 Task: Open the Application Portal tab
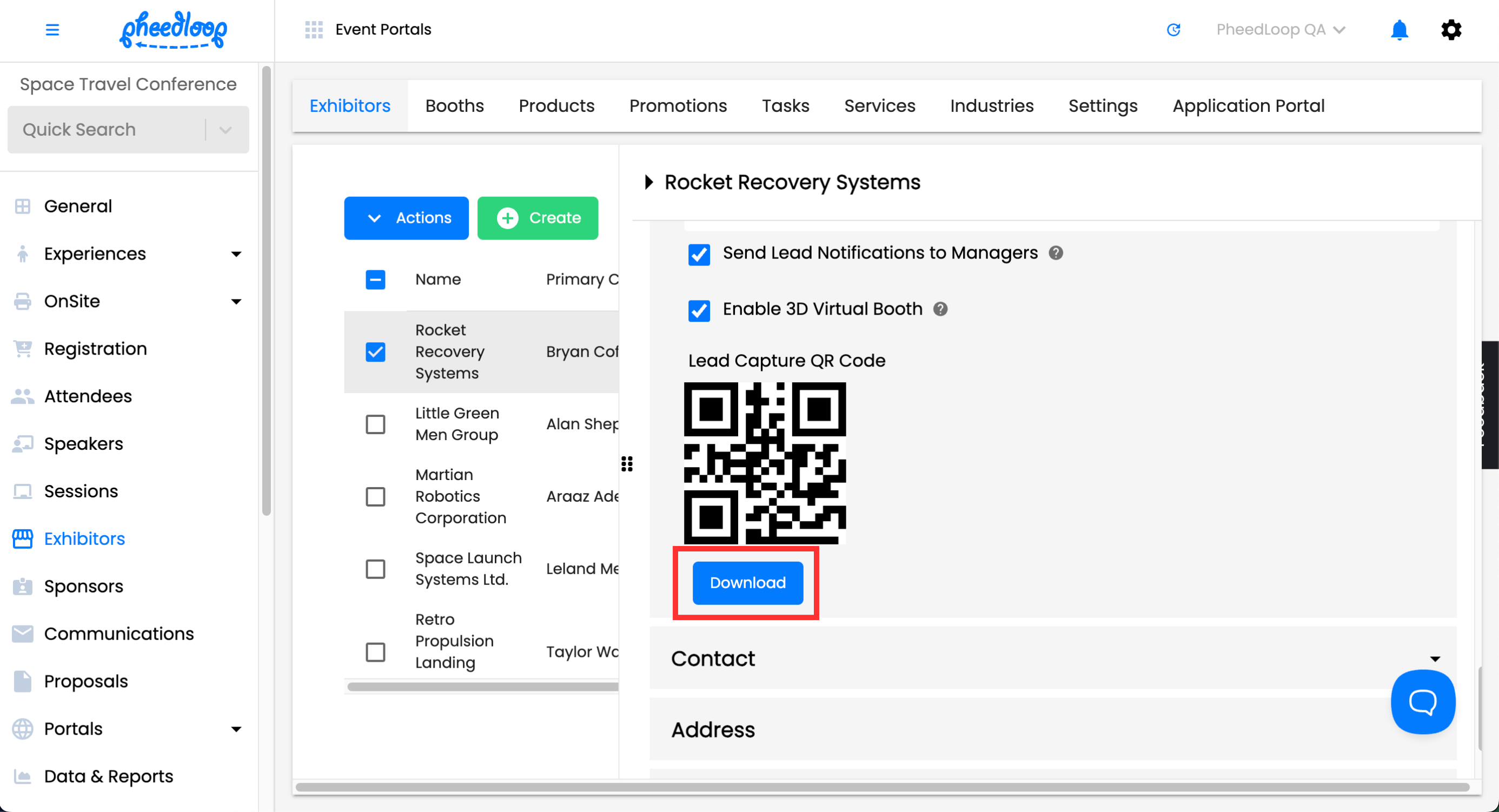1248,106
